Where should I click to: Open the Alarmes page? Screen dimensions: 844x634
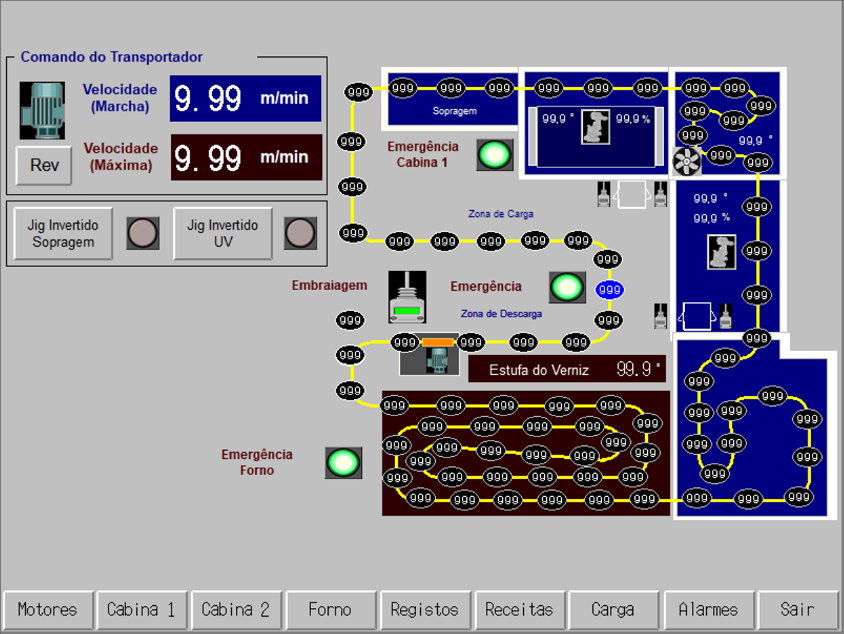(708, 609)
